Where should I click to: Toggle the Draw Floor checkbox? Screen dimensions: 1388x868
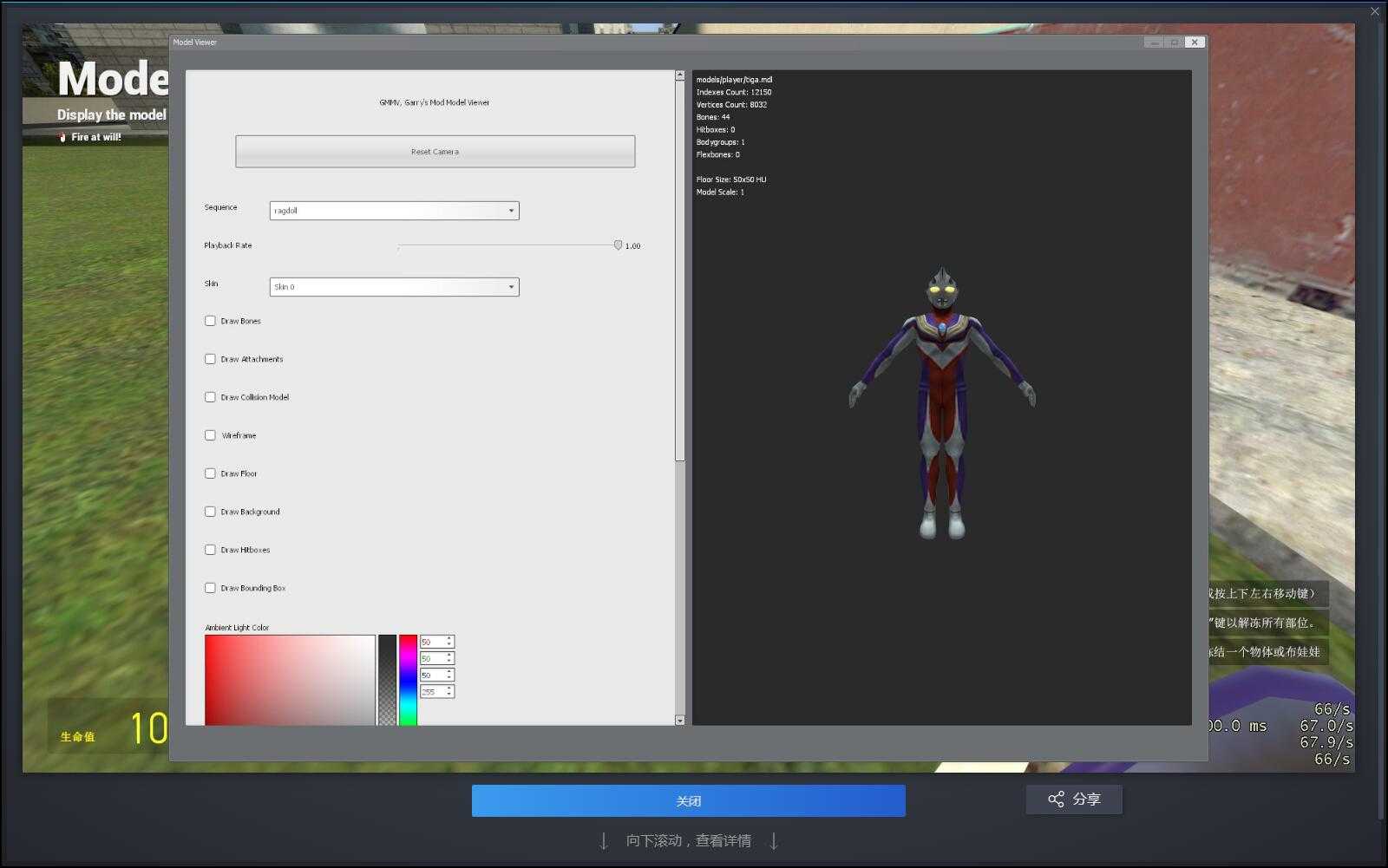[x=210, y=473]
